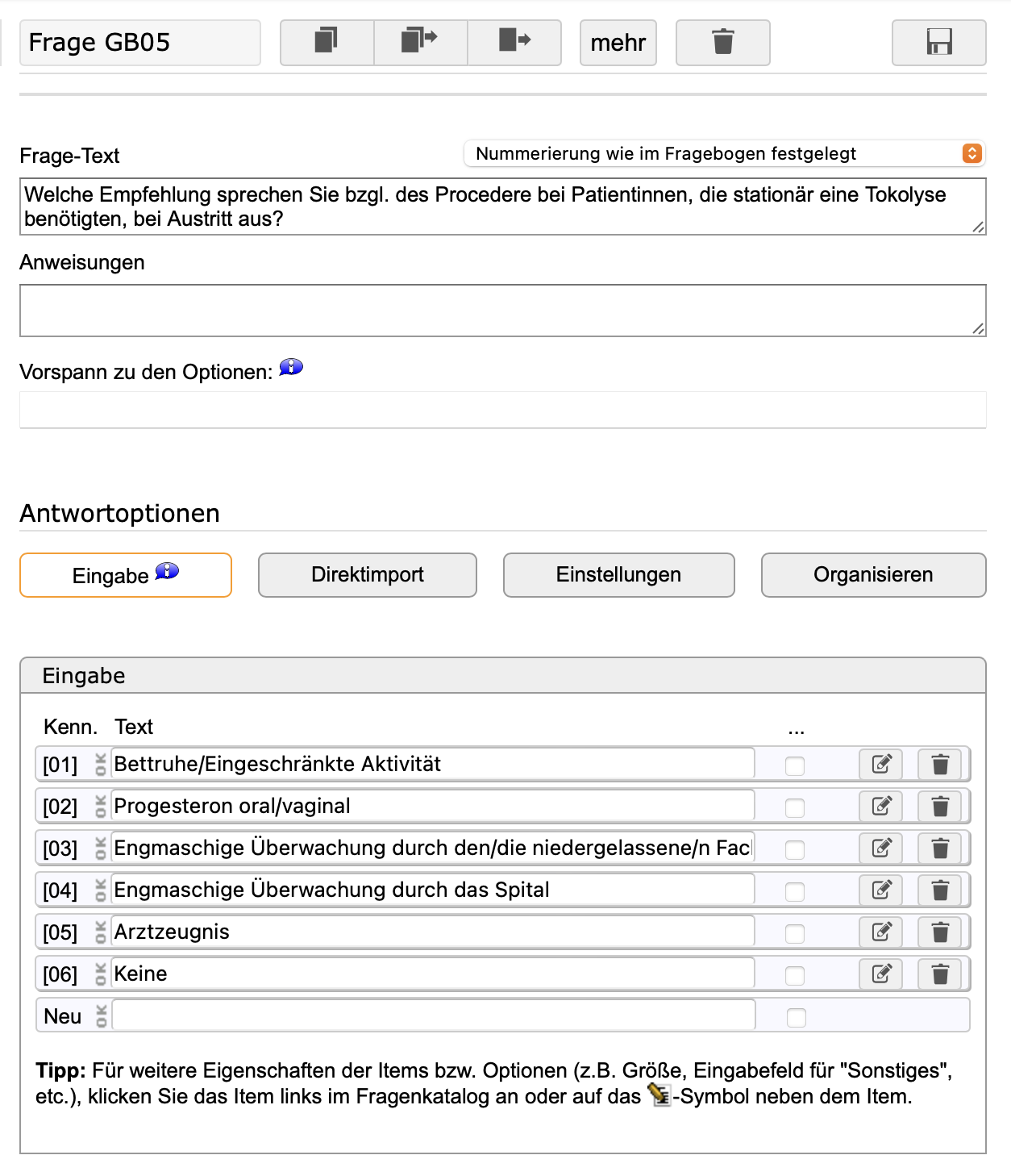Click the [06] Kenn. label
Image resolution: width=1011 pixels, height=1176 pixels.
tap(60, 974)
